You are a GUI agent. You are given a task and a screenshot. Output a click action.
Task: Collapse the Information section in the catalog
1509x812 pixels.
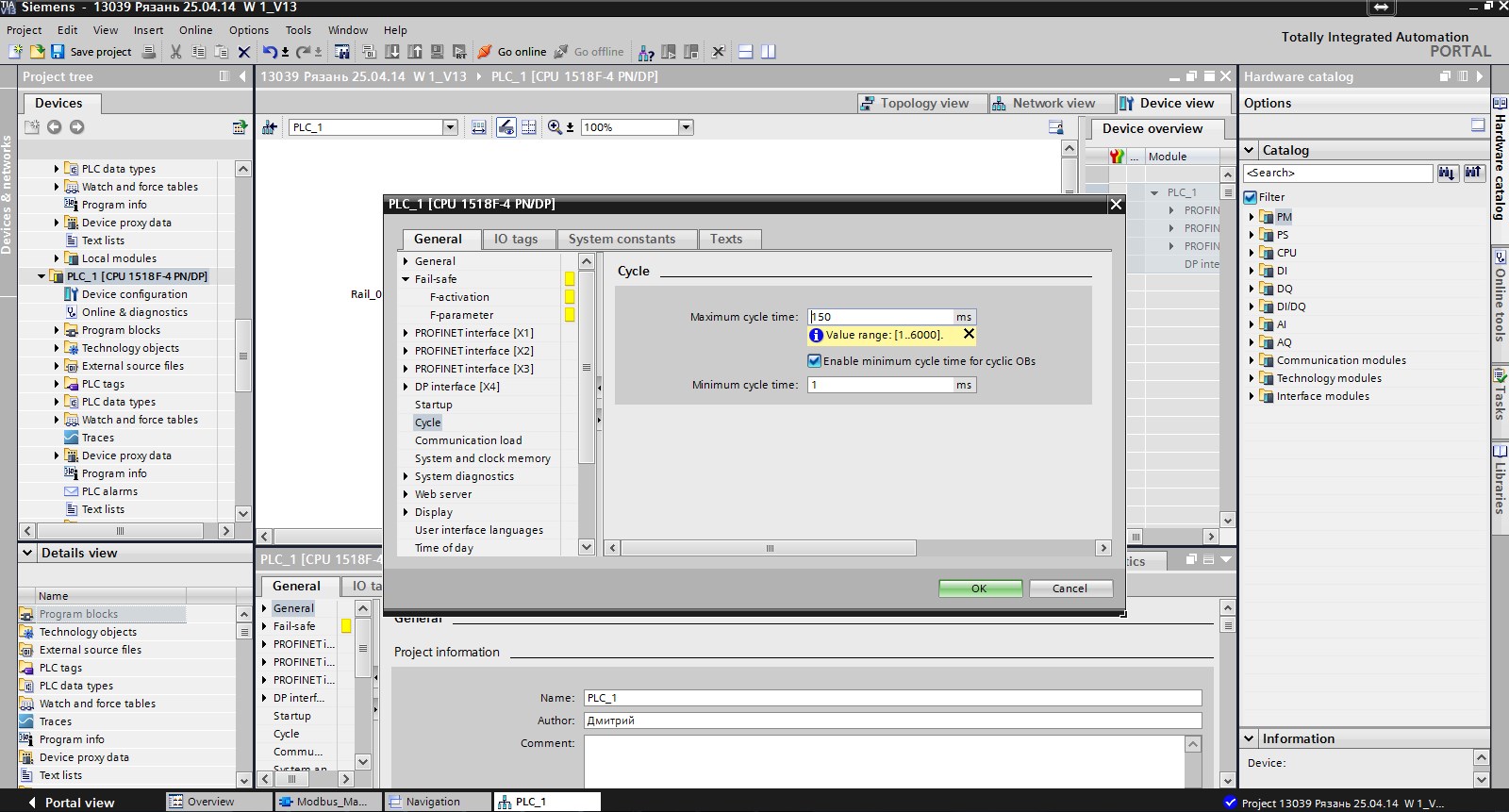1250,739
